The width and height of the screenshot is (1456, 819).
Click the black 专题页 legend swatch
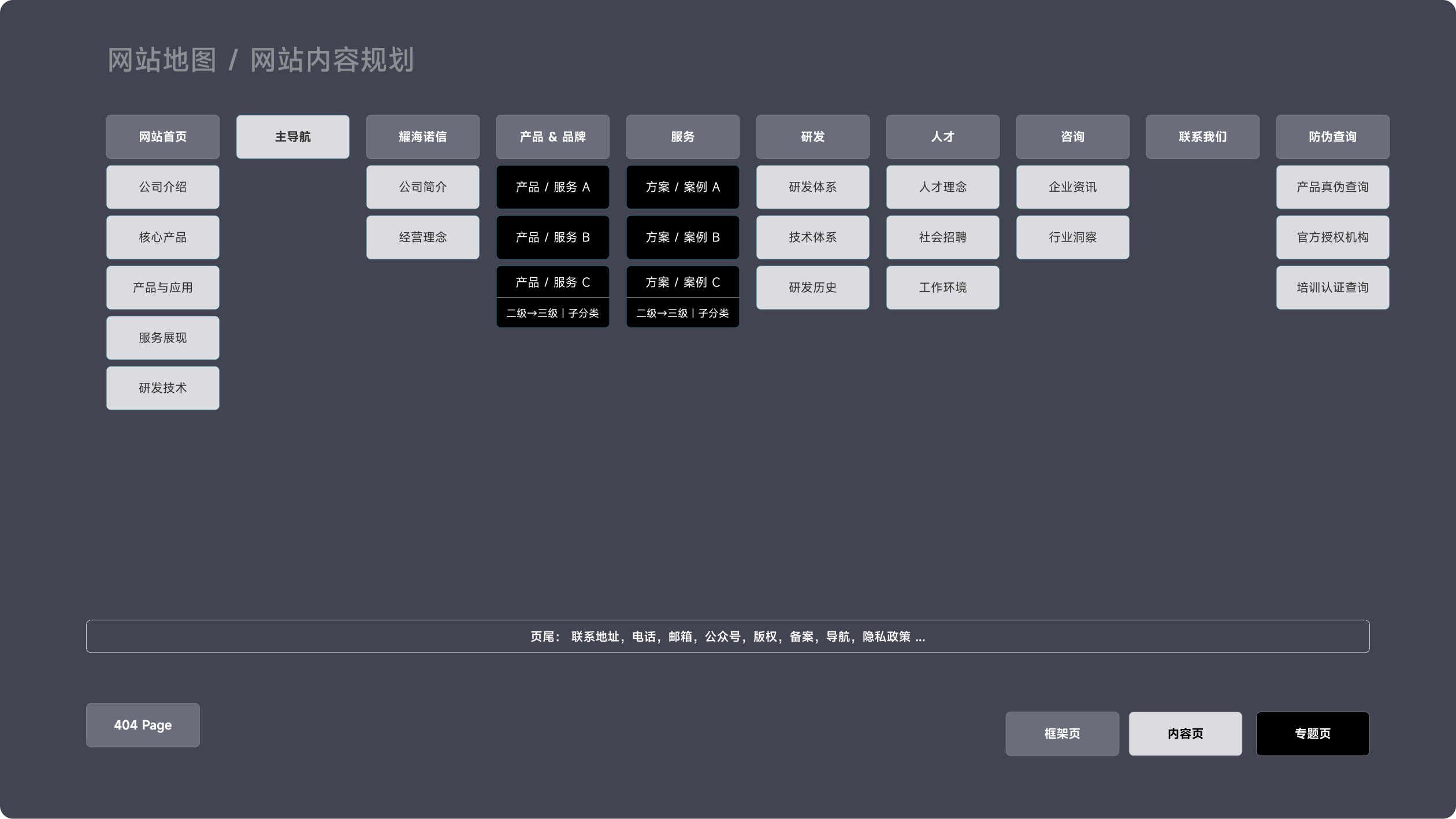point(1312,734)
